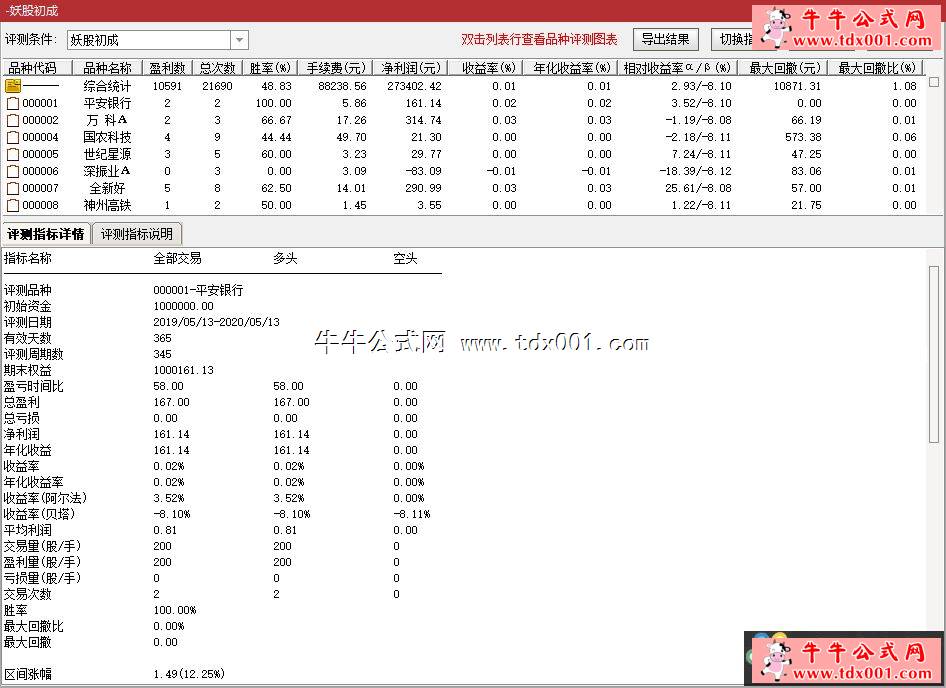Screen dimensions: 946x688
Task: Click the document icon for 000002
Action: tap(13, 120)
